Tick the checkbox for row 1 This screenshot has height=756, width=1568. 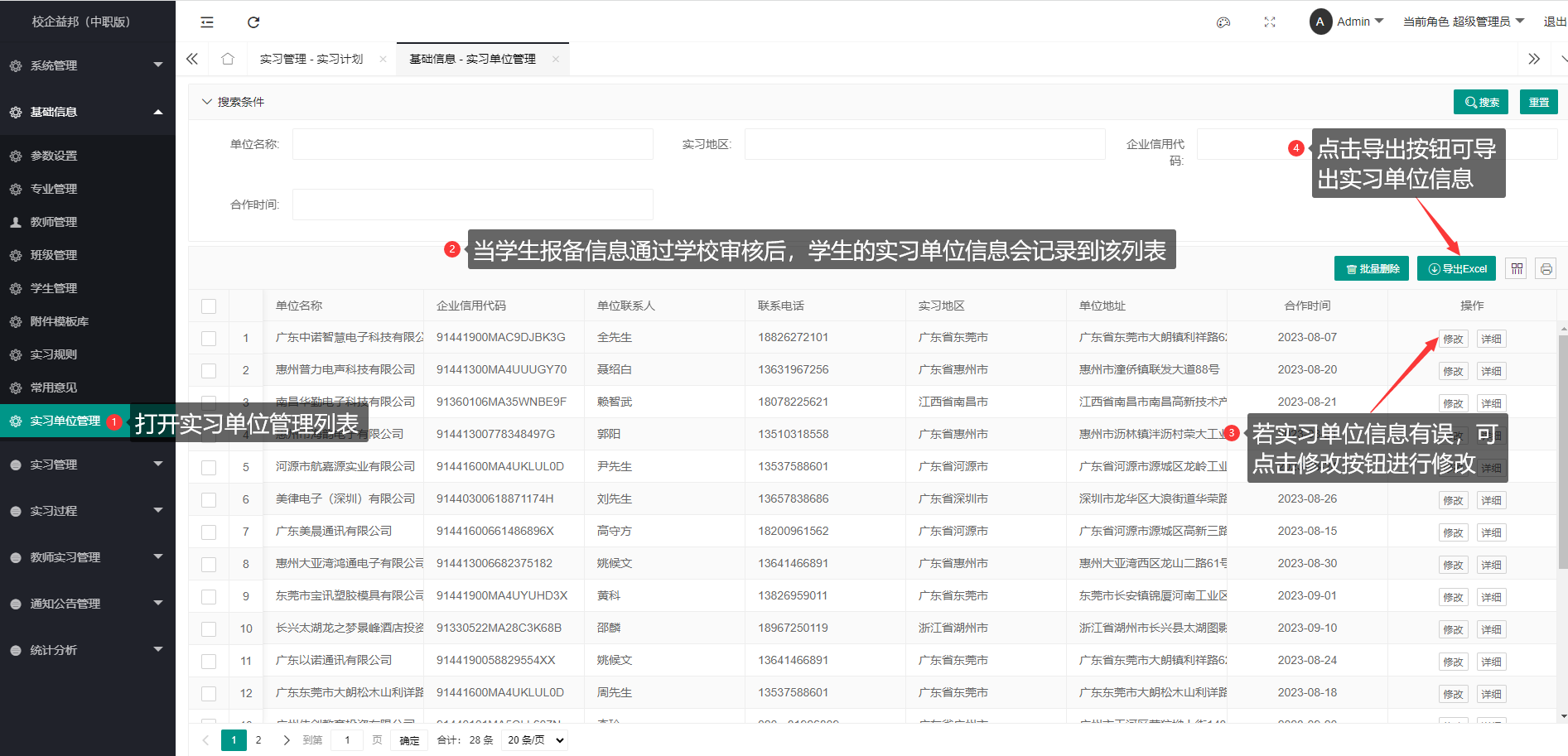pyautogui.click(x=209, y=338)
